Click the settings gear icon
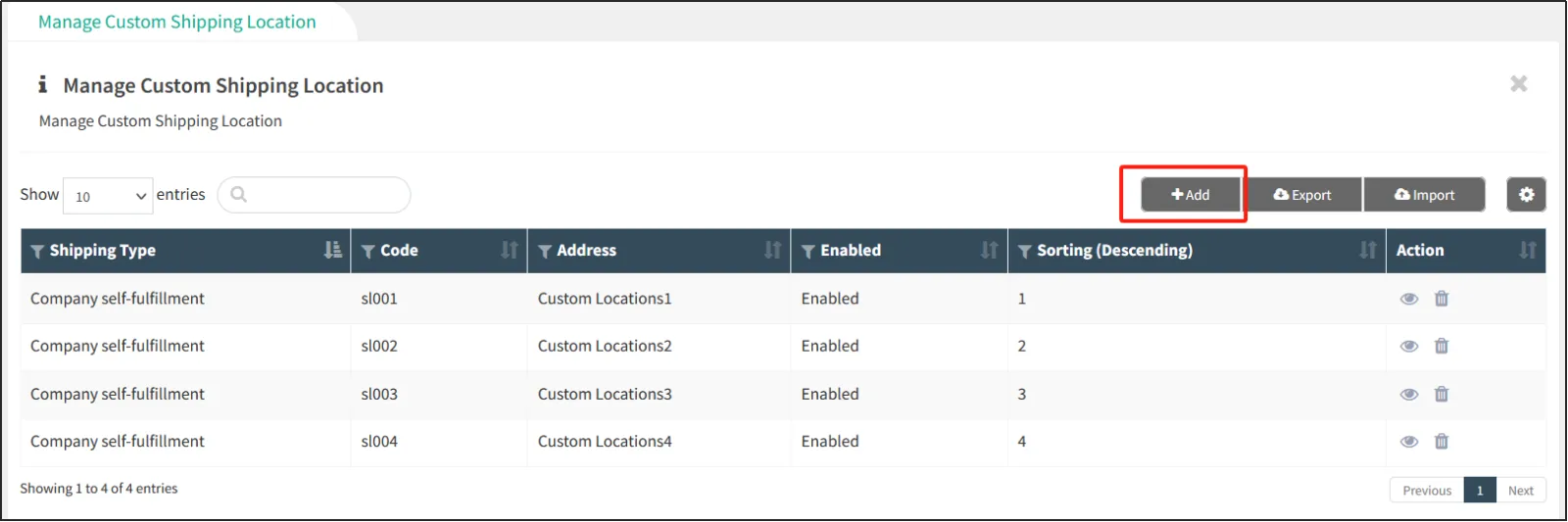1568x522 pixels. click(1526, 195)
